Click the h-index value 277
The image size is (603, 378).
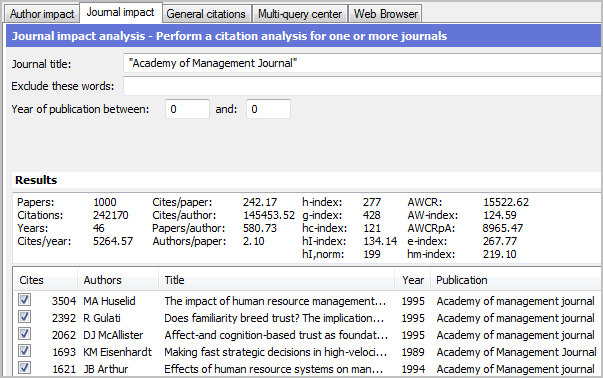click(372, 202)
